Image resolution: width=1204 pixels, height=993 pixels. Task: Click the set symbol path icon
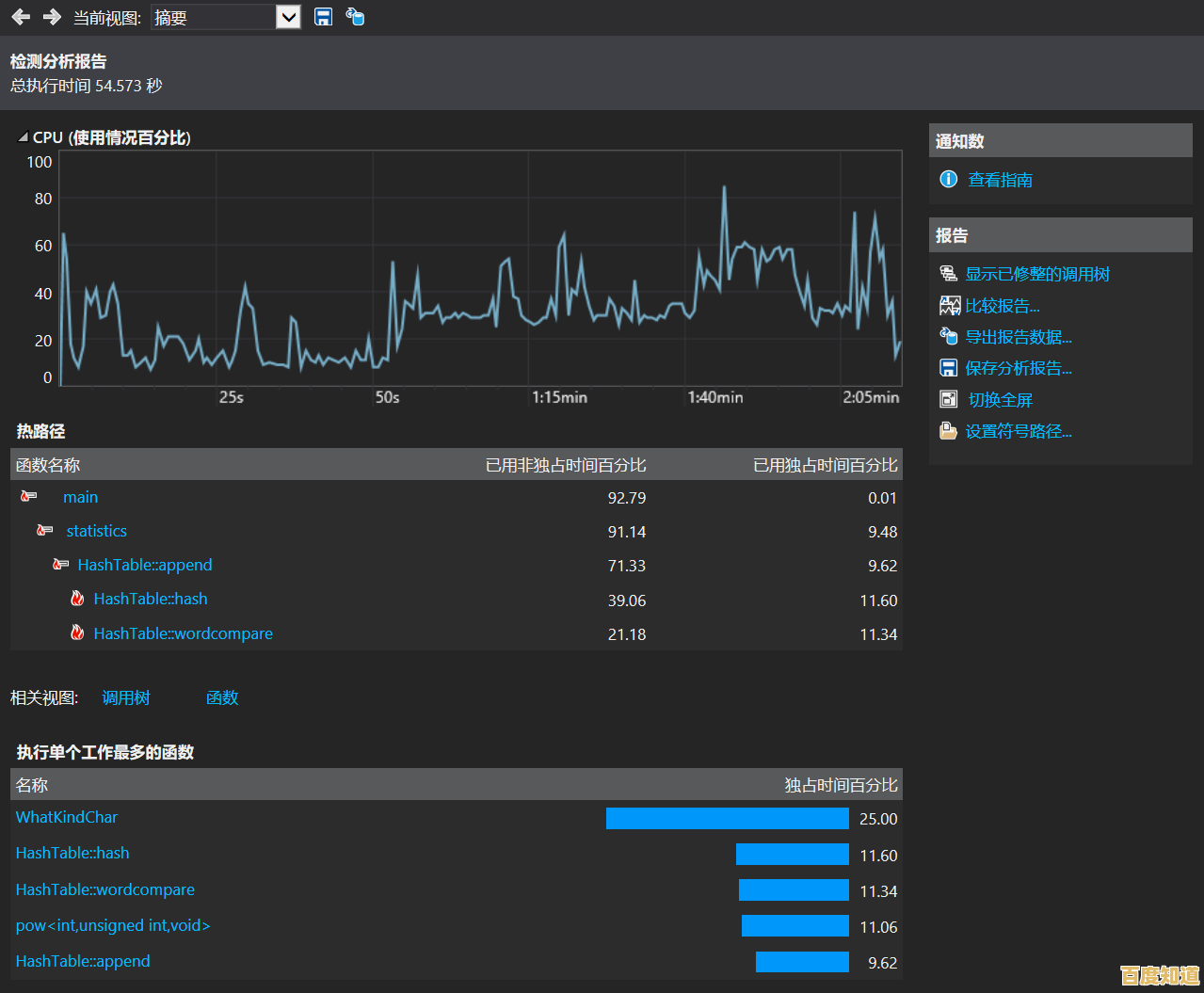tap(949, 431)
